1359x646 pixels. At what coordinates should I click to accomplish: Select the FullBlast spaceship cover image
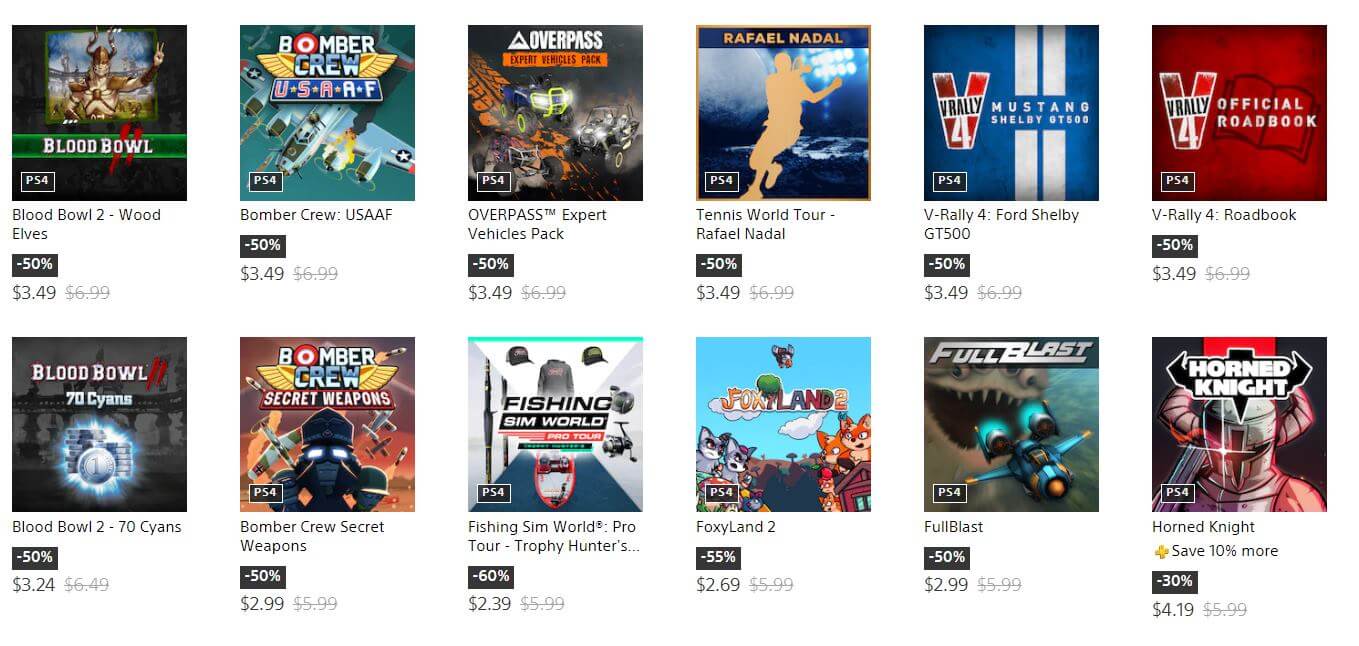pyautogui.click(x=1011, y=425)
